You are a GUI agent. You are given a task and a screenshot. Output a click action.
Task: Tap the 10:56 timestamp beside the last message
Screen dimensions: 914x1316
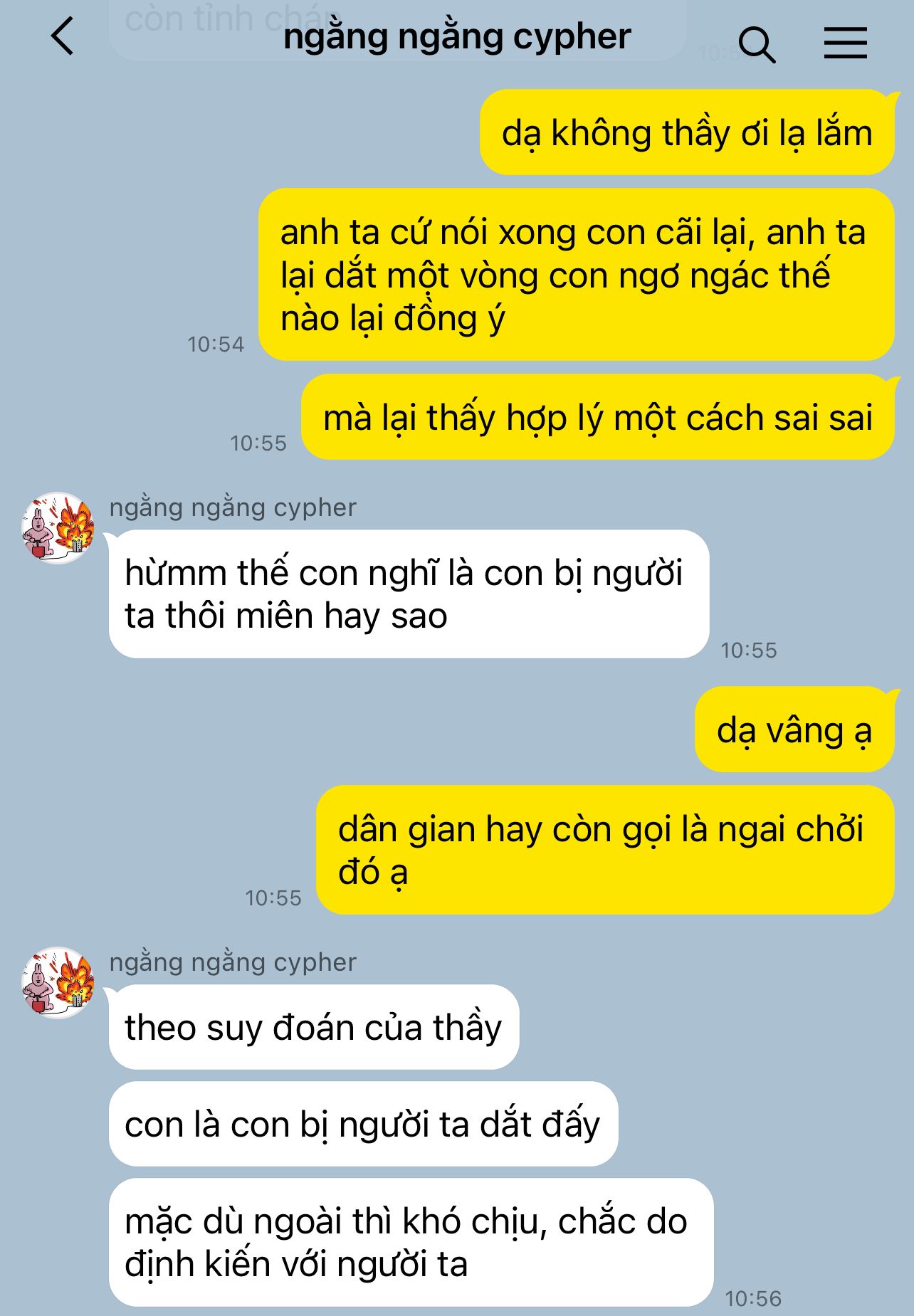pyautogui.click(x=753, y=1299)
